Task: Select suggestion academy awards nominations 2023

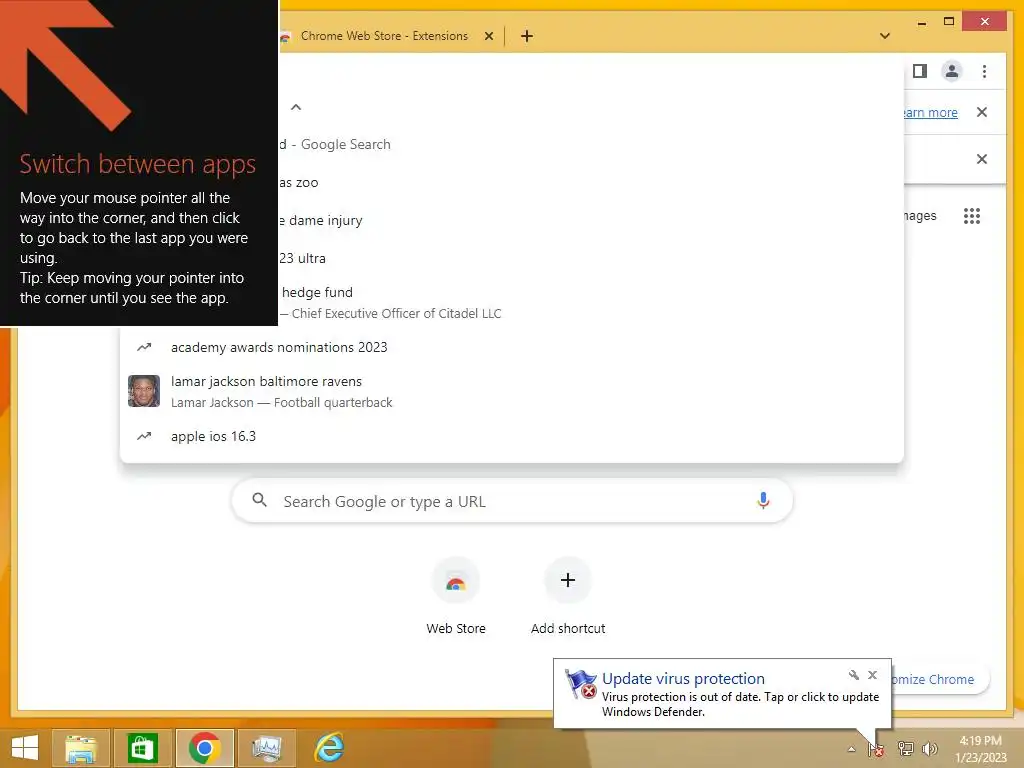Action: [512, 347]
